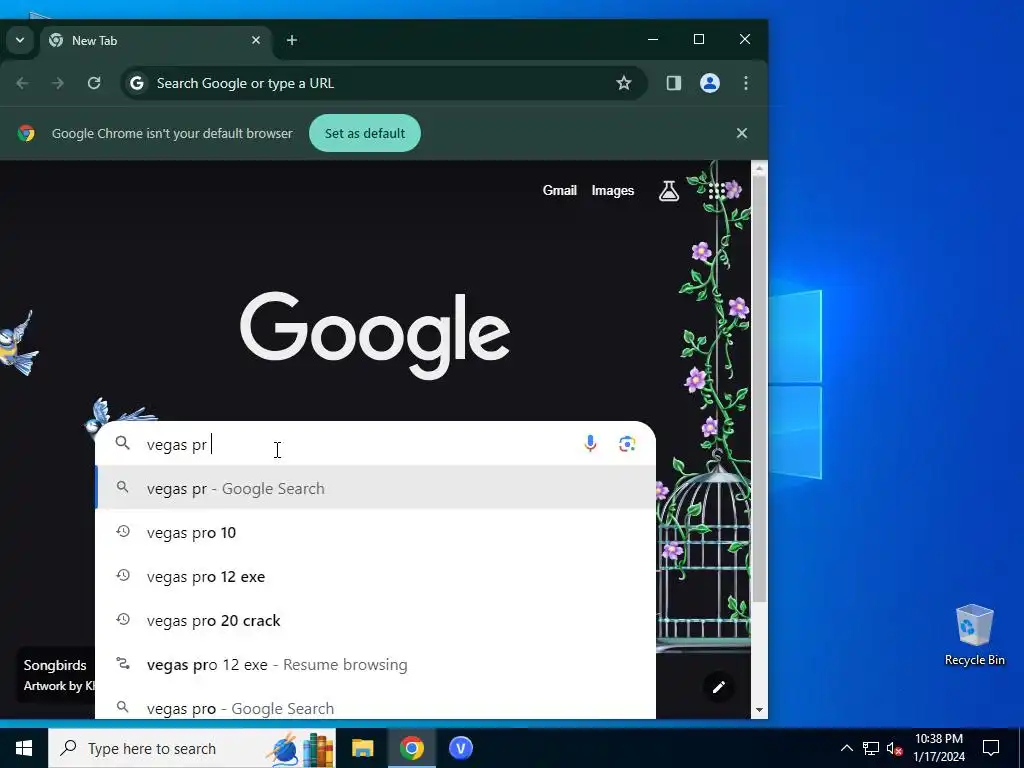This screenshot has height=768, width=1024.
Task: Select the Recycle Bin desktop icon
Action: click(x=974, y=635)
